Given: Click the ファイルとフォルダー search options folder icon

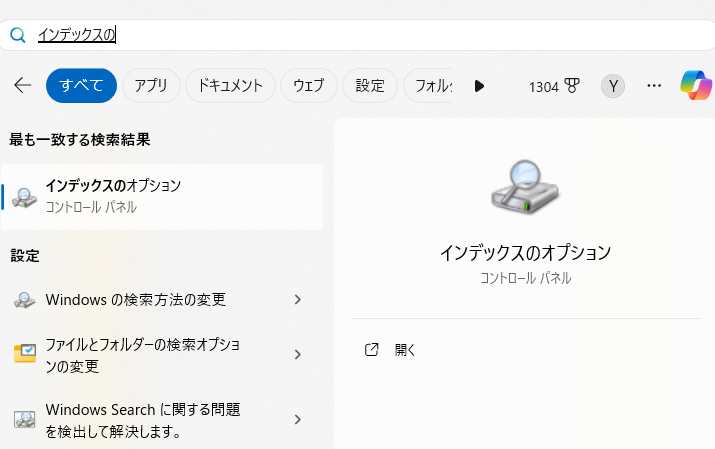Looking at the screenshot, I should (25, 354).
